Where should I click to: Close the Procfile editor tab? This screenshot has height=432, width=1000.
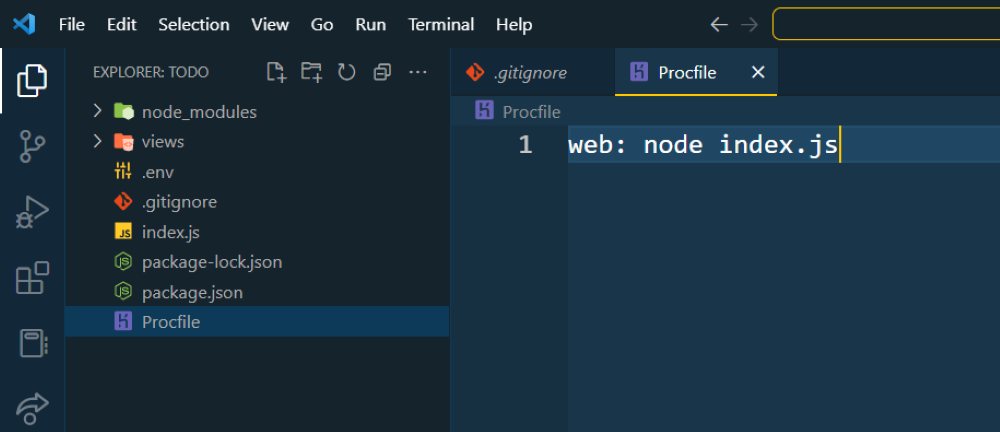pyautogui.click(x=758, y=72)
